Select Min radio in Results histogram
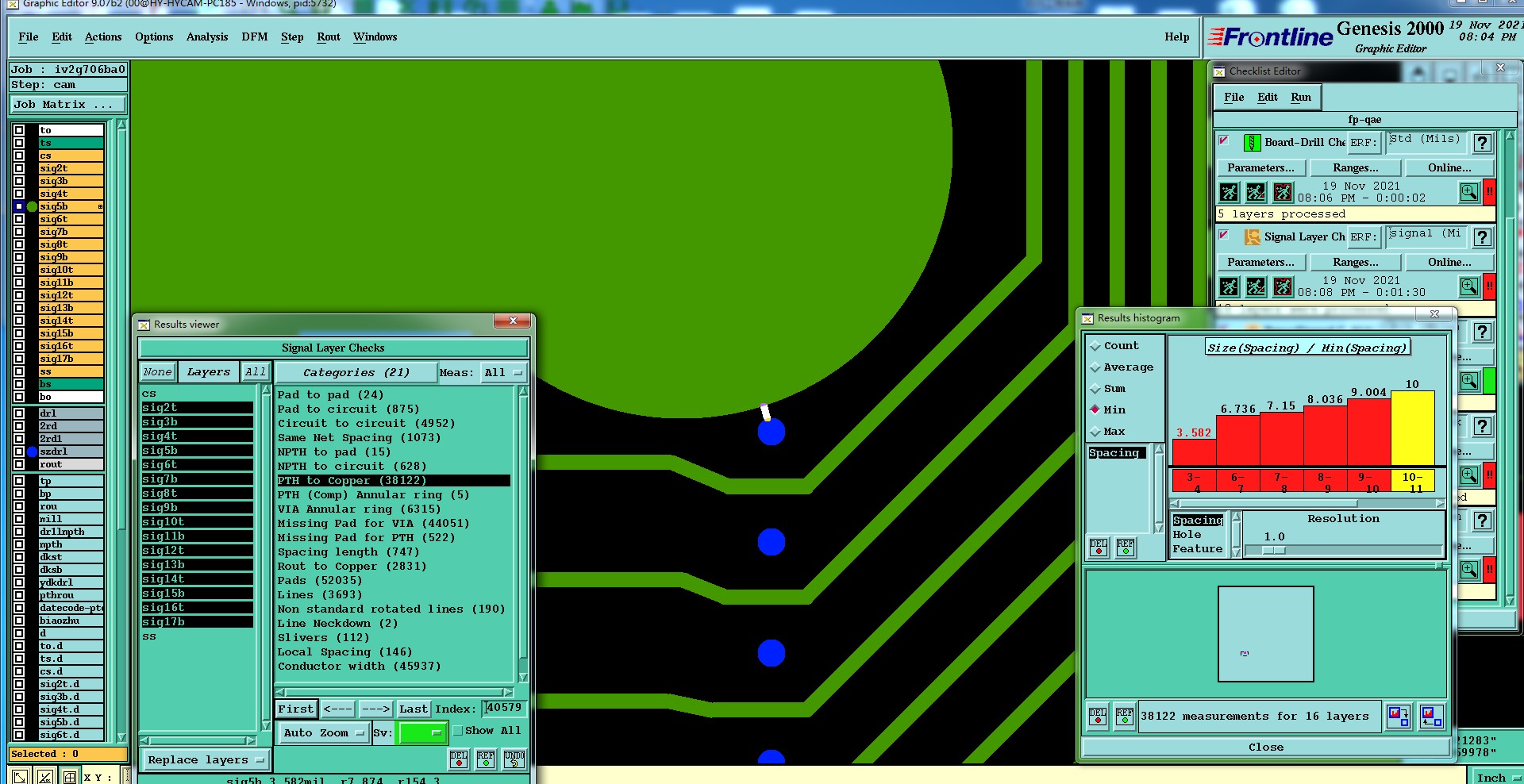The image size is (1524, 784). coord(1095,410)
